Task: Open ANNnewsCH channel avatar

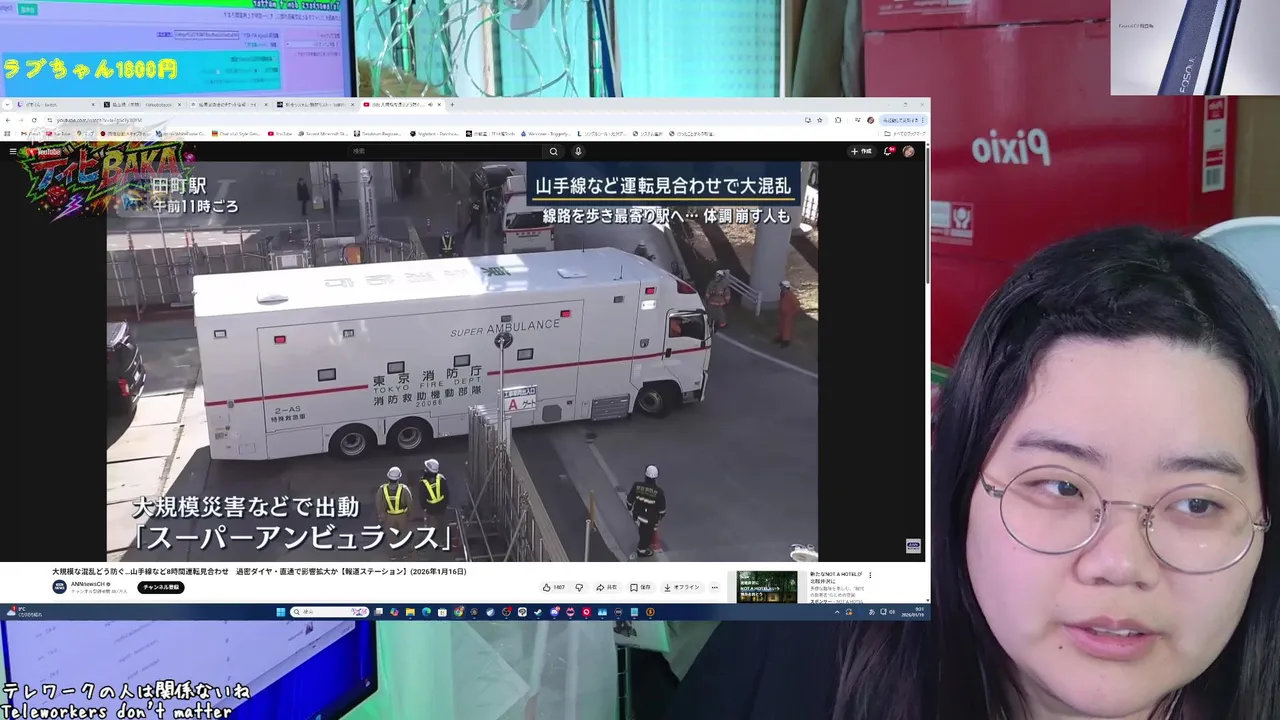Action: (59, 587)
